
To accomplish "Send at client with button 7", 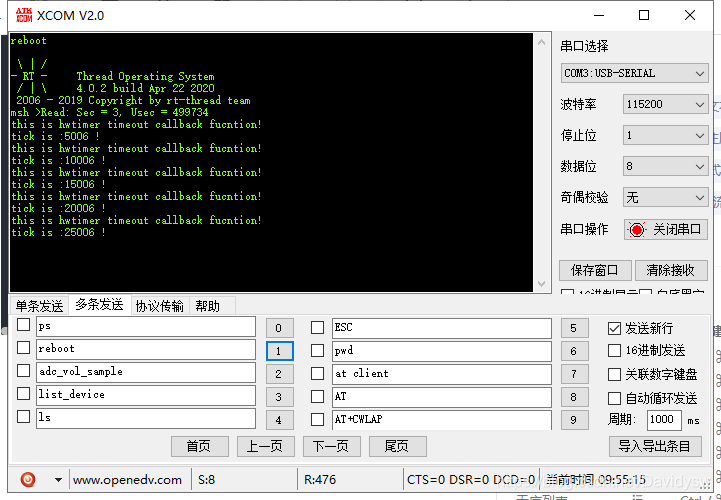I will click(x=574, y=374).
